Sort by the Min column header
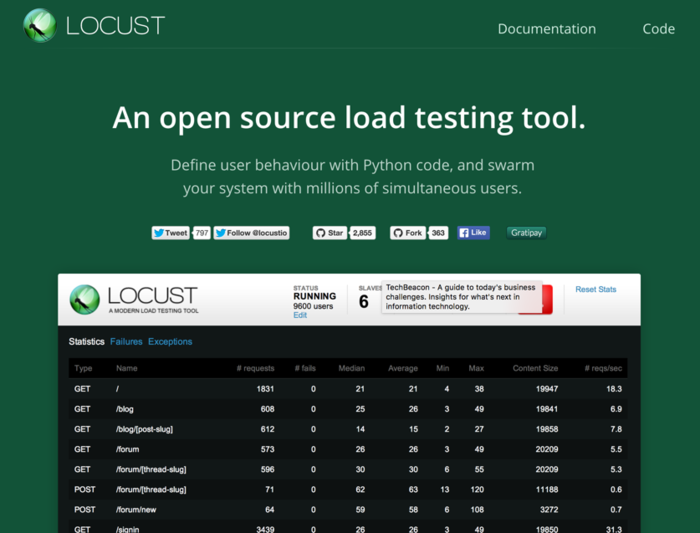 click(x=442, y=368)
